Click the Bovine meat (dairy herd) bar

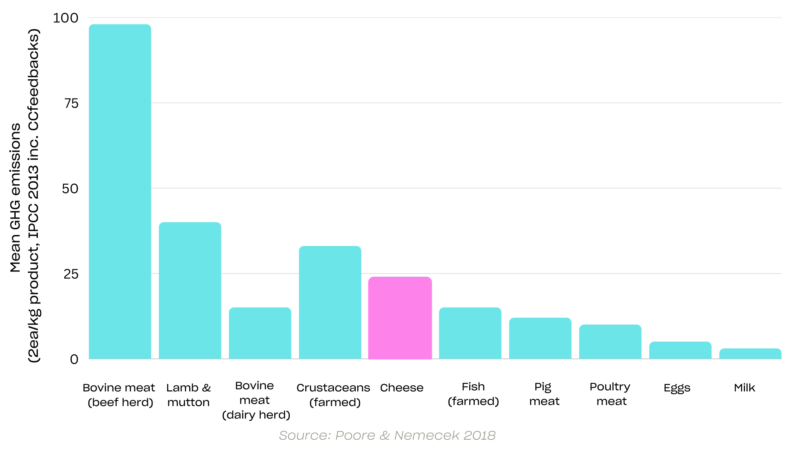260,333
